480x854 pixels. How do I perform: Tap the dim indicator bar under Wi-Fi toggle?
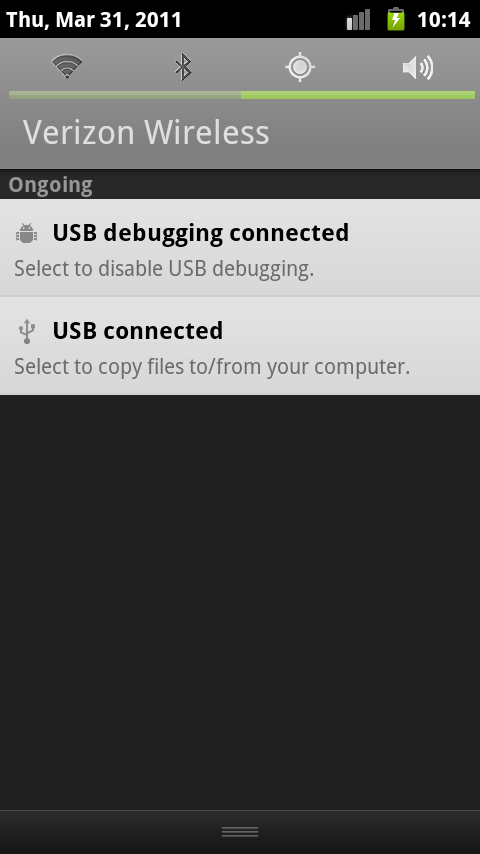click(67, 95)
